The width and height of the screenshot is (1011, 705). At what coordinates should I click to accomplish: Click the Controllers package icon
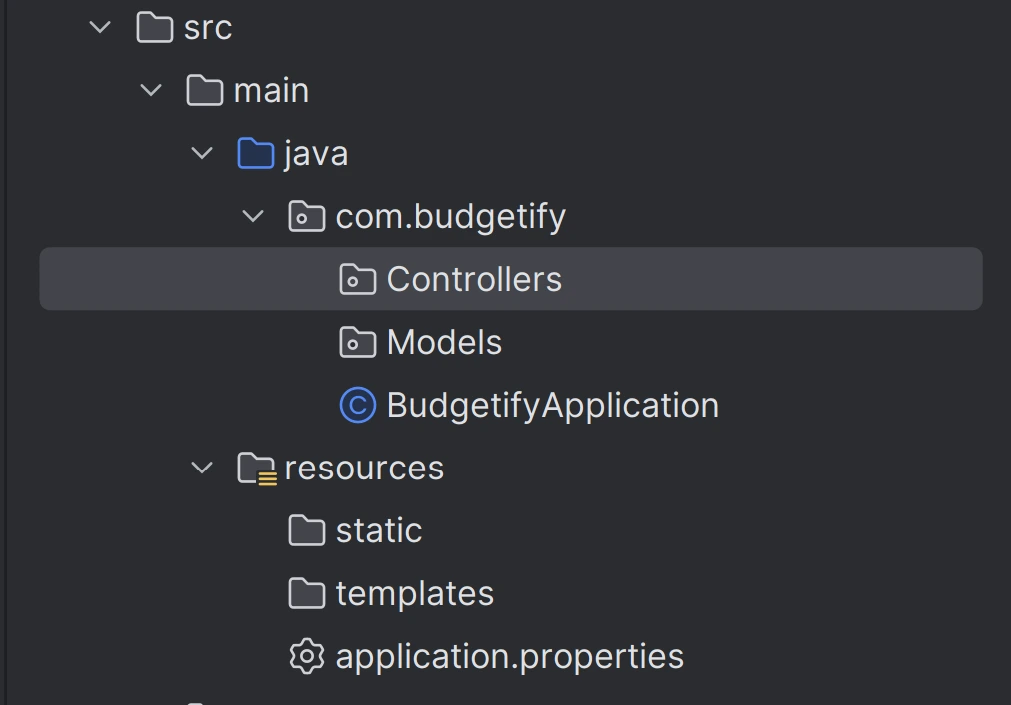pyautogui.click(x=357, y=279)
